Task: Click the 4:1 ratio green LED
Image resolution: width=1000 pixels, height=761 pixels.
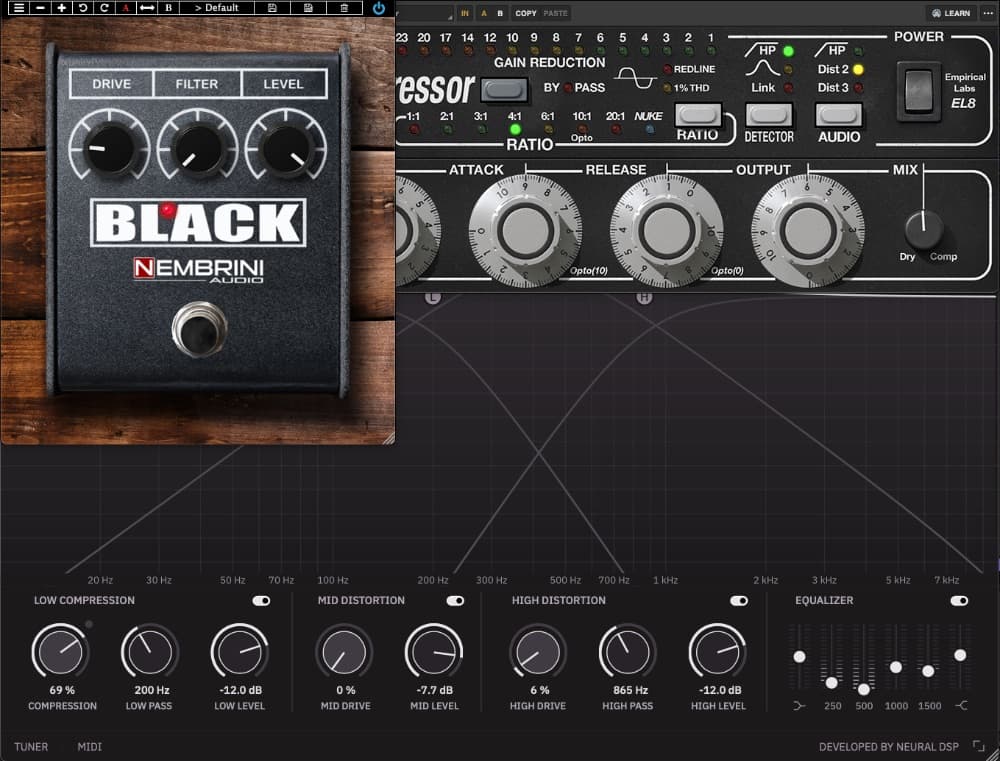Action: [515, 129]
